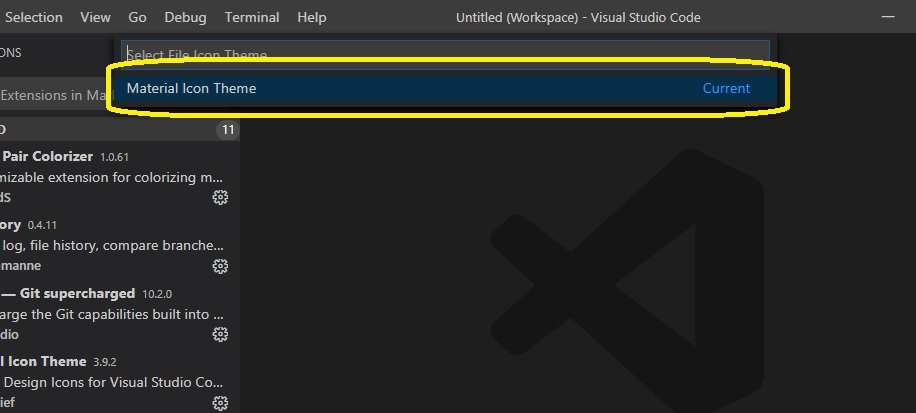
Task: Click the installed extensions count badge 11
Action: point(228,130)
